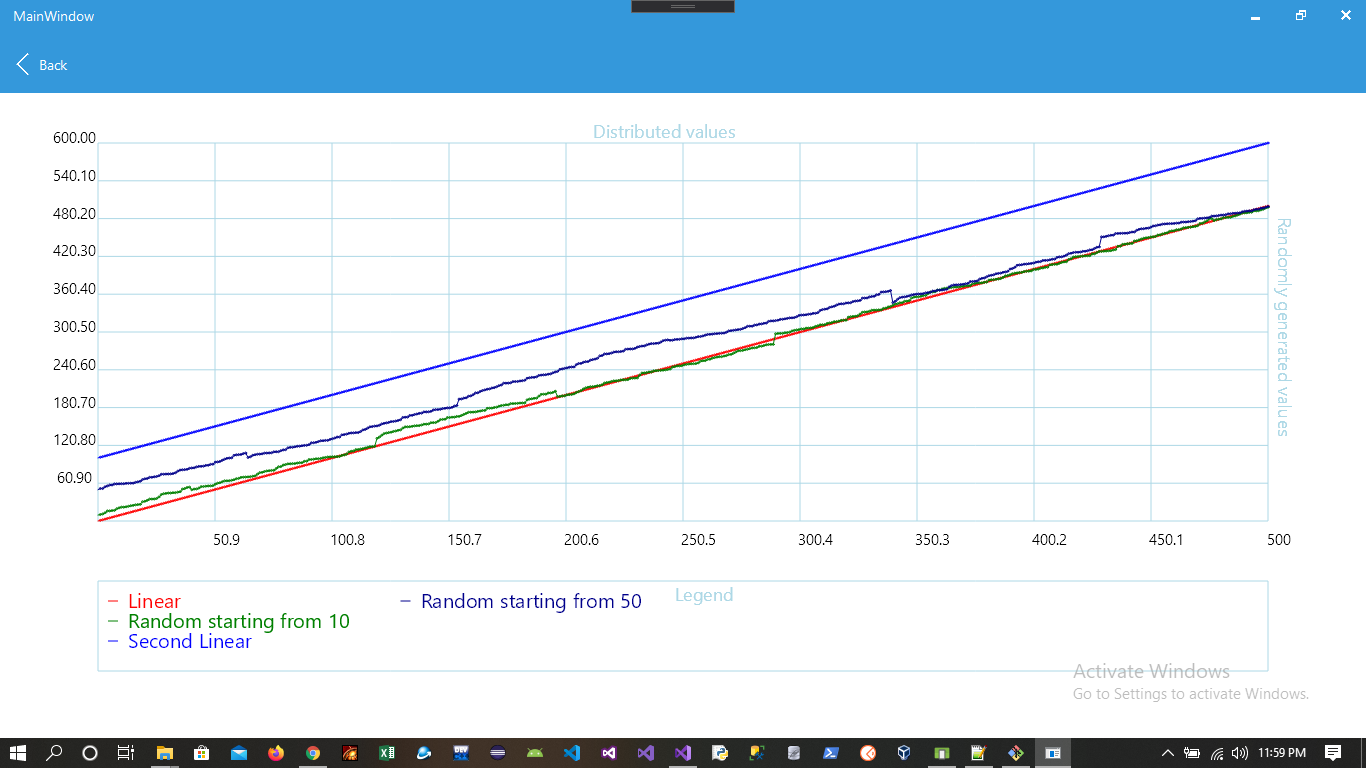The image size is (1366, 768).
Task: Open Android Studio from the taskbar
Action: click(535, 753)
